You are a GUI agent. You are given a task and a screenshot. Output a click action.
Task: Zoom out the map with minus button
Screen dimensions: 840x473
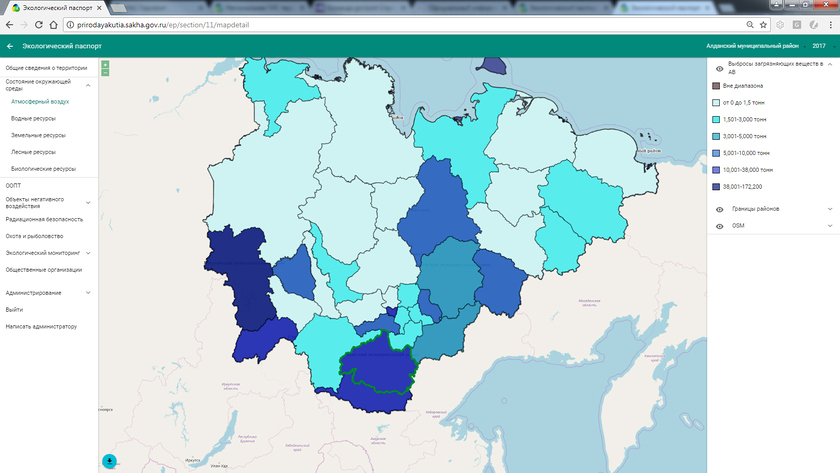click(x=105, y=73)
